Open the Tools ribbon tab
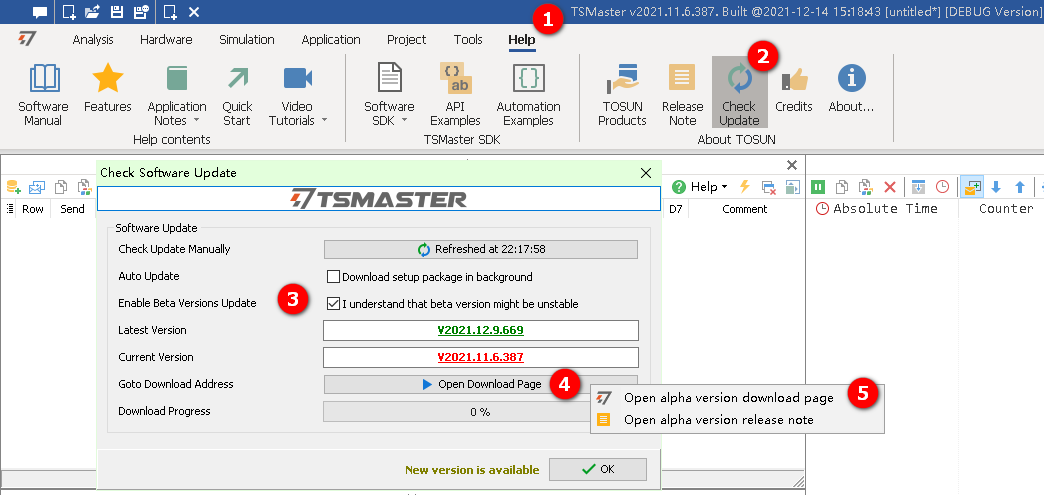The image size is (1044, 495). point(468,39)
